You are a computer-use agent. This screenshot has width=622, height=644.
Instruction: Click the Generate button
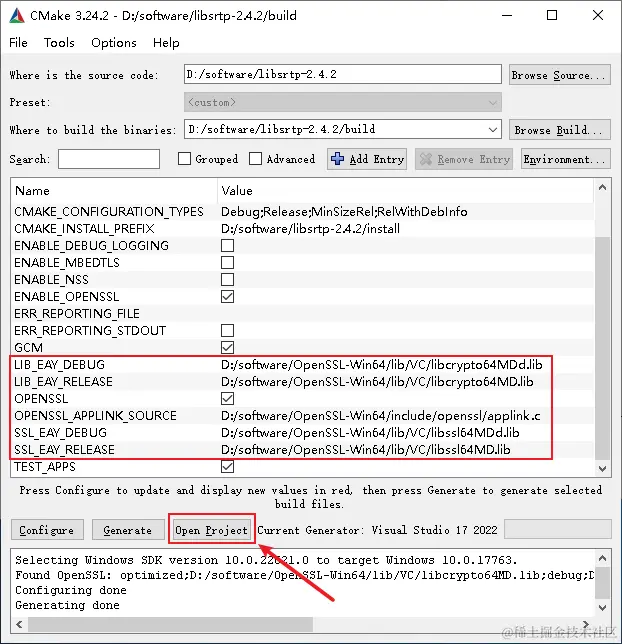coord(128,530)
